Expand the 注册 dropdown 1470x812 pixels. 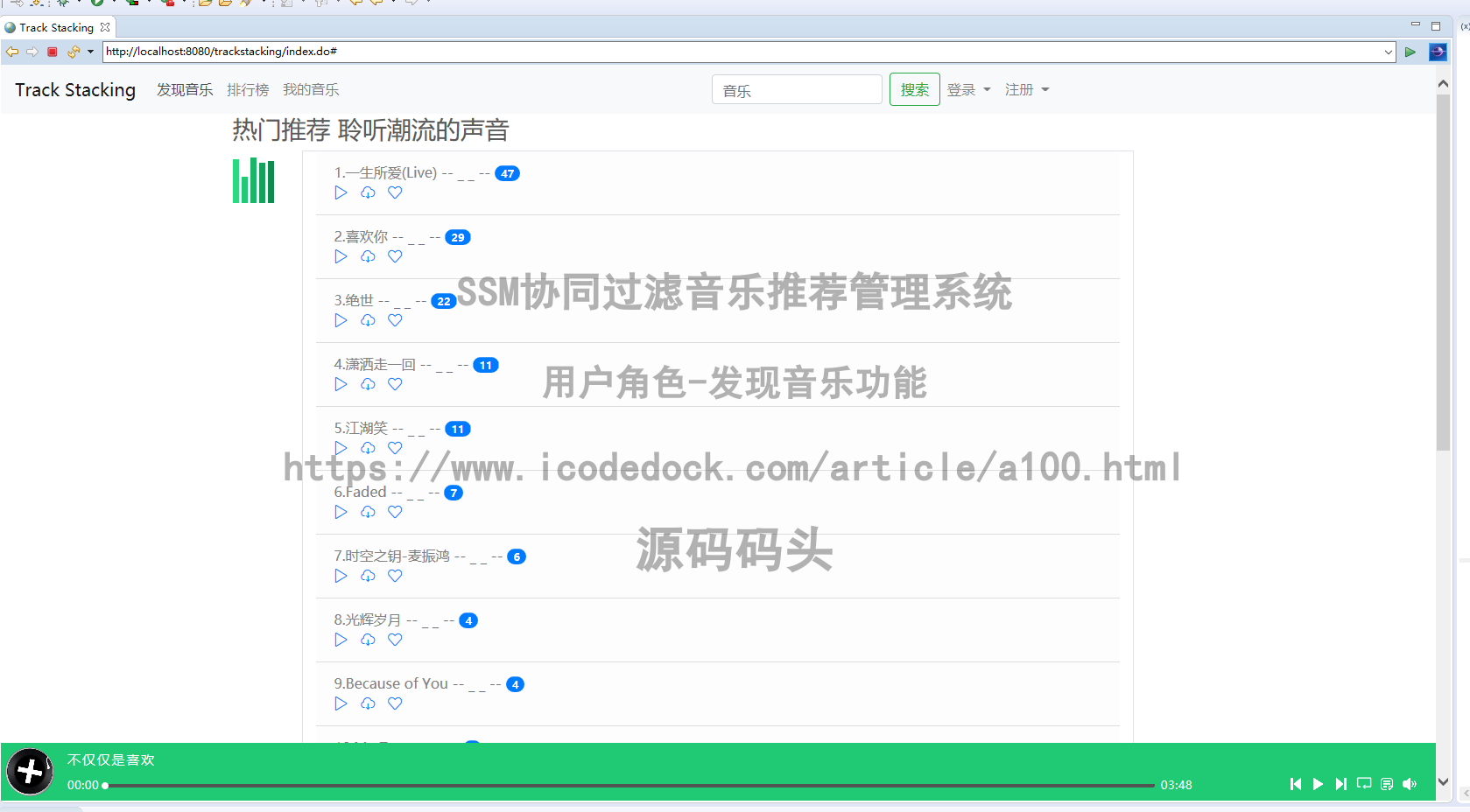click(1026, 89)
